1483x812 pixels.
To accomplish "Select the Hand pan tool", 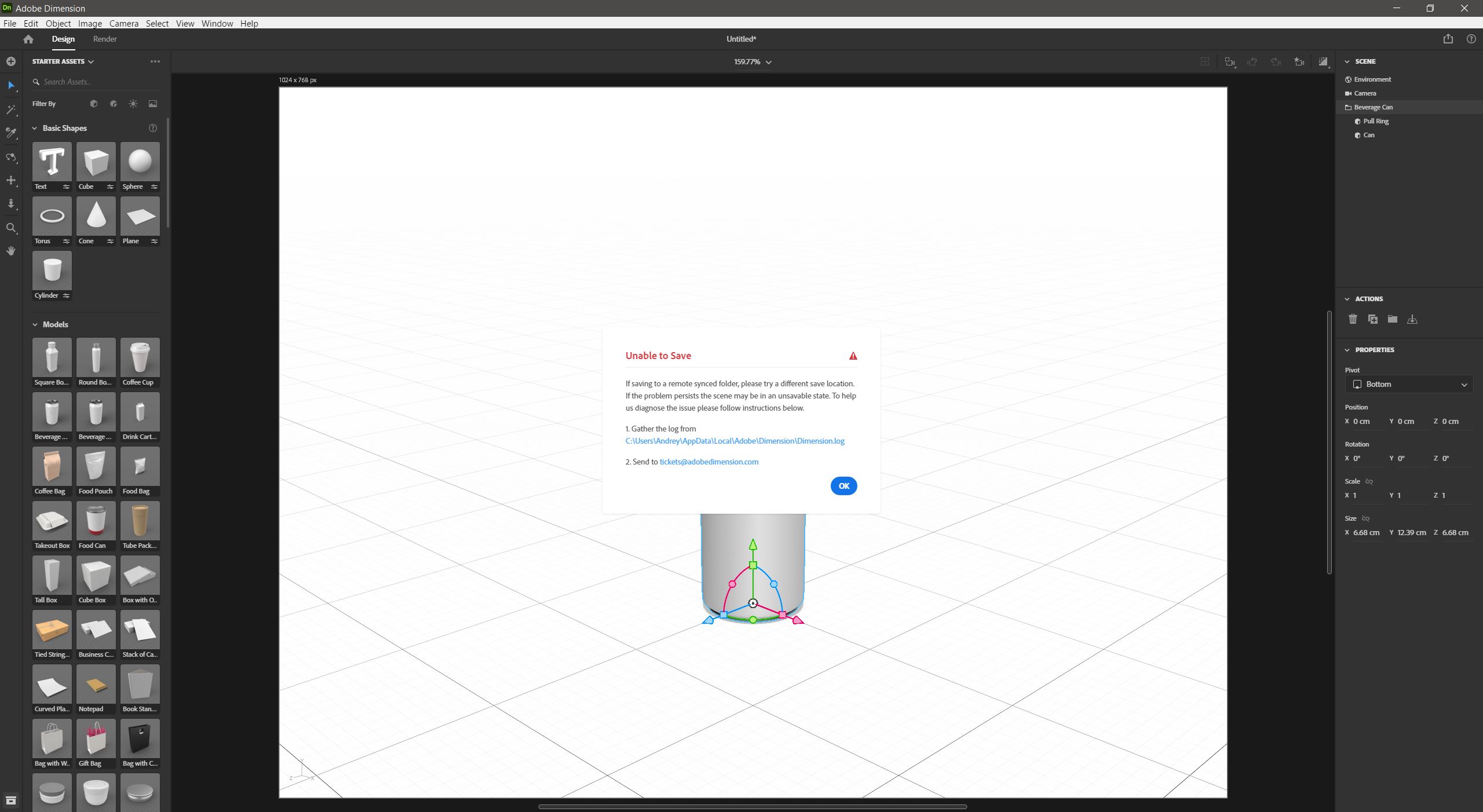I will point(11,251).
